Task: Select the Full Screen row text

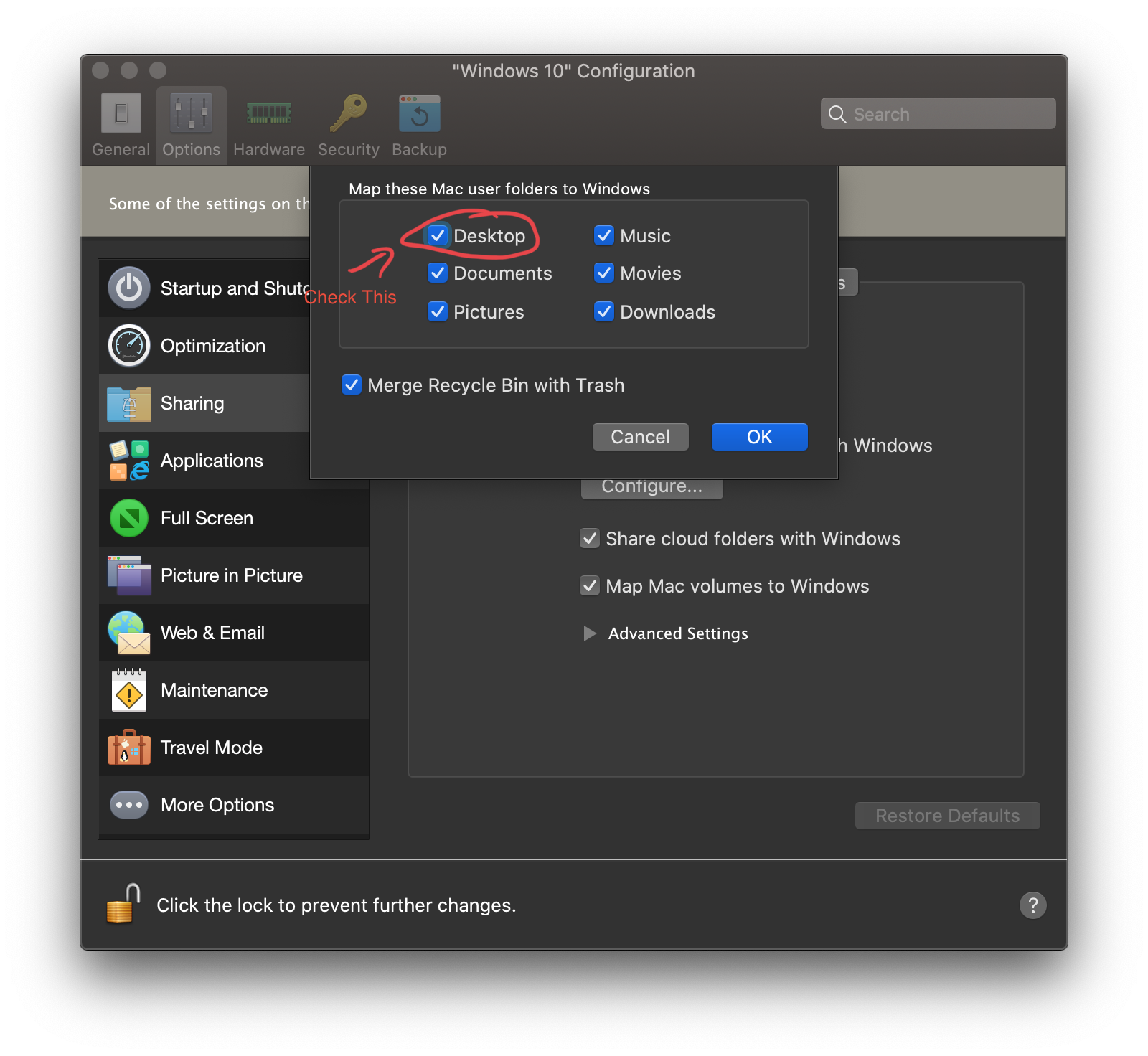Action: pyautogui.click(x=207, y=518)
